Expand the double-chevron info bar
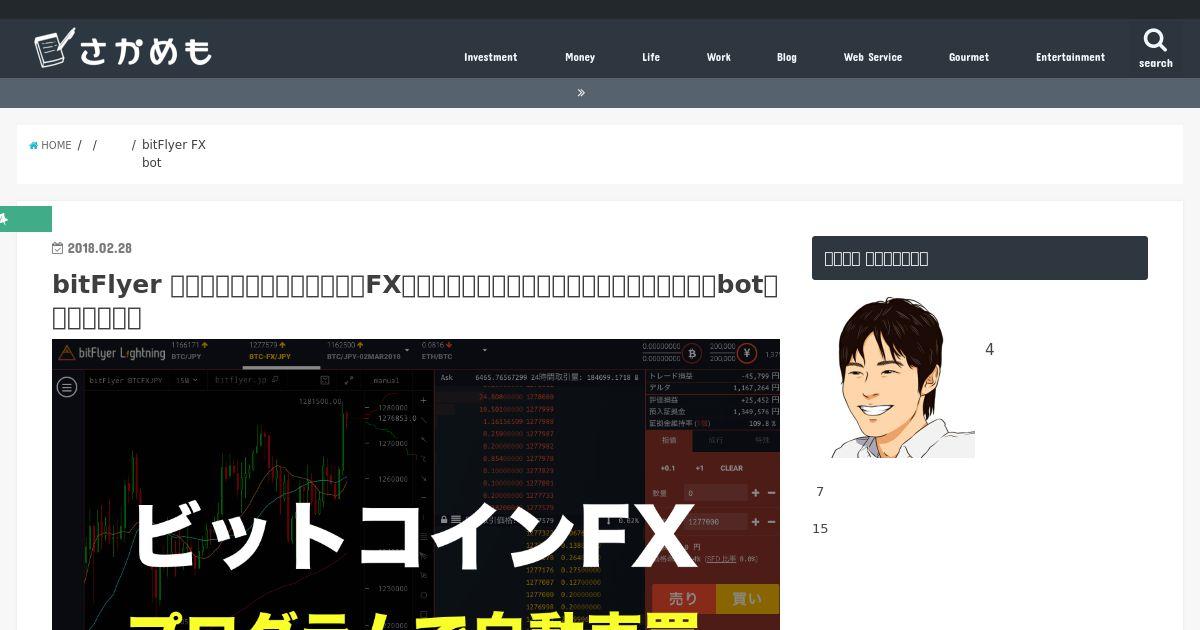Viewport: 1200px width, 630px height. [x=581, y=93]
